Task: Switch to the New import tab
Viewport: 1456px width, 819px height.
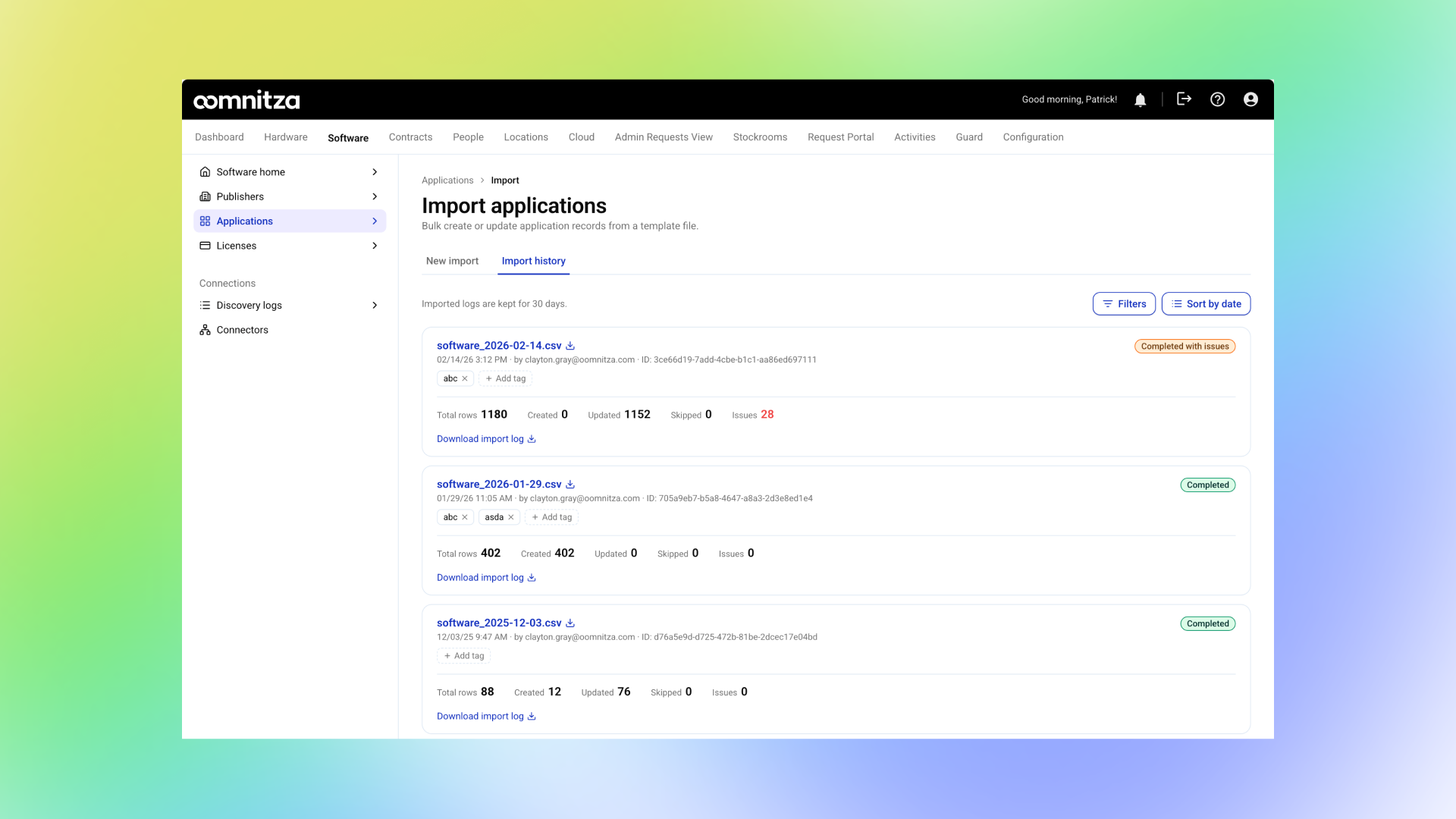Action: (452, 261)
